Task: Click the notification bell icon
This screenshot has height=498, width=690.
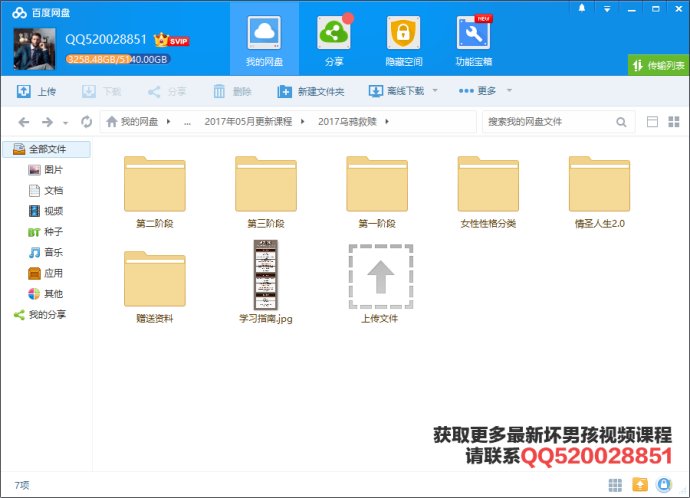Action: coord(582,8)
